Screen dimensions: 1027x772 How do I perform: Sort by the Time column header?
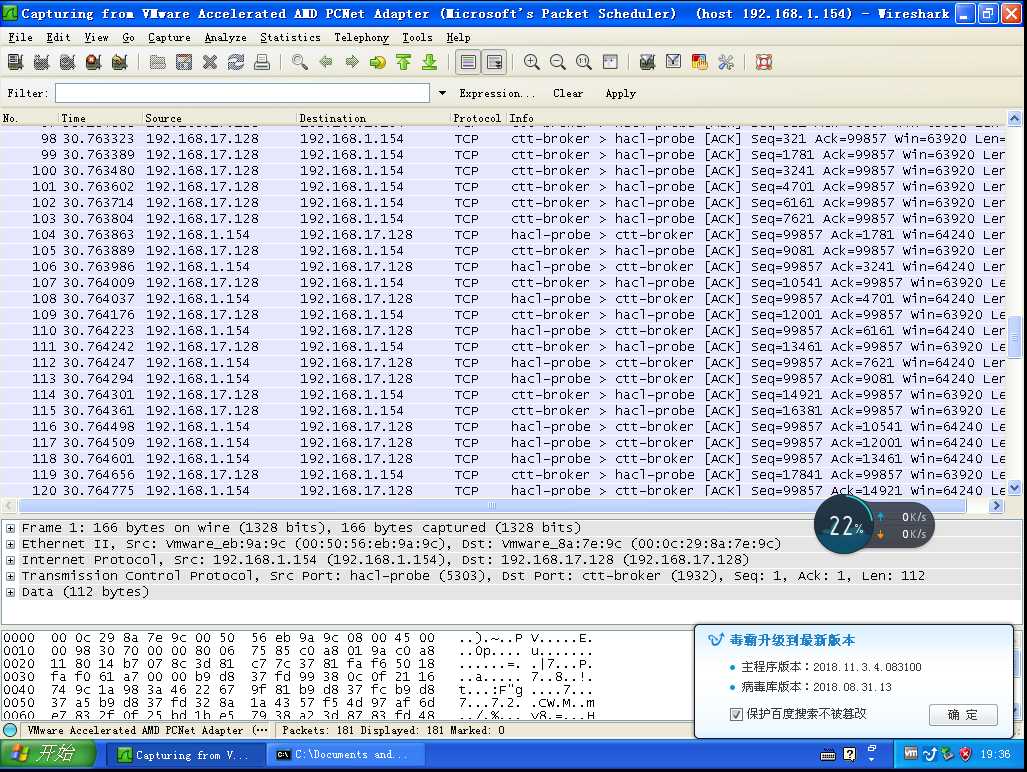pyautogui.click(x=100, y=118)
